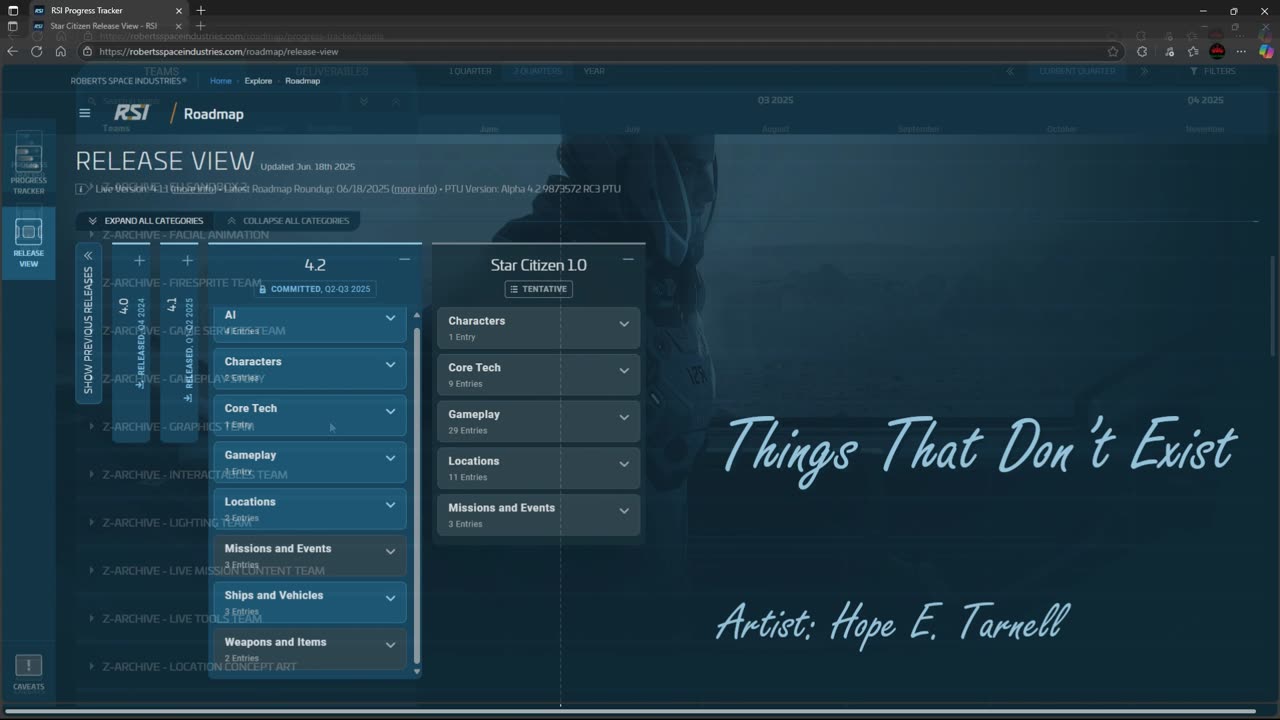Click the browser Home icon
The height and width of the screenshot is (720, 1280).
[61, 51]
